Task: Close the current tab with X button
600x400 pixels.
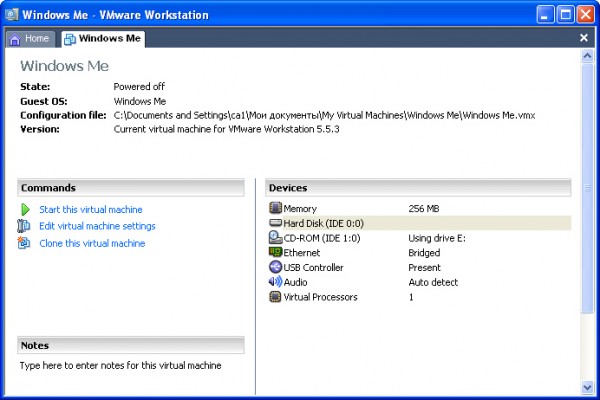Action: (584, 38)
